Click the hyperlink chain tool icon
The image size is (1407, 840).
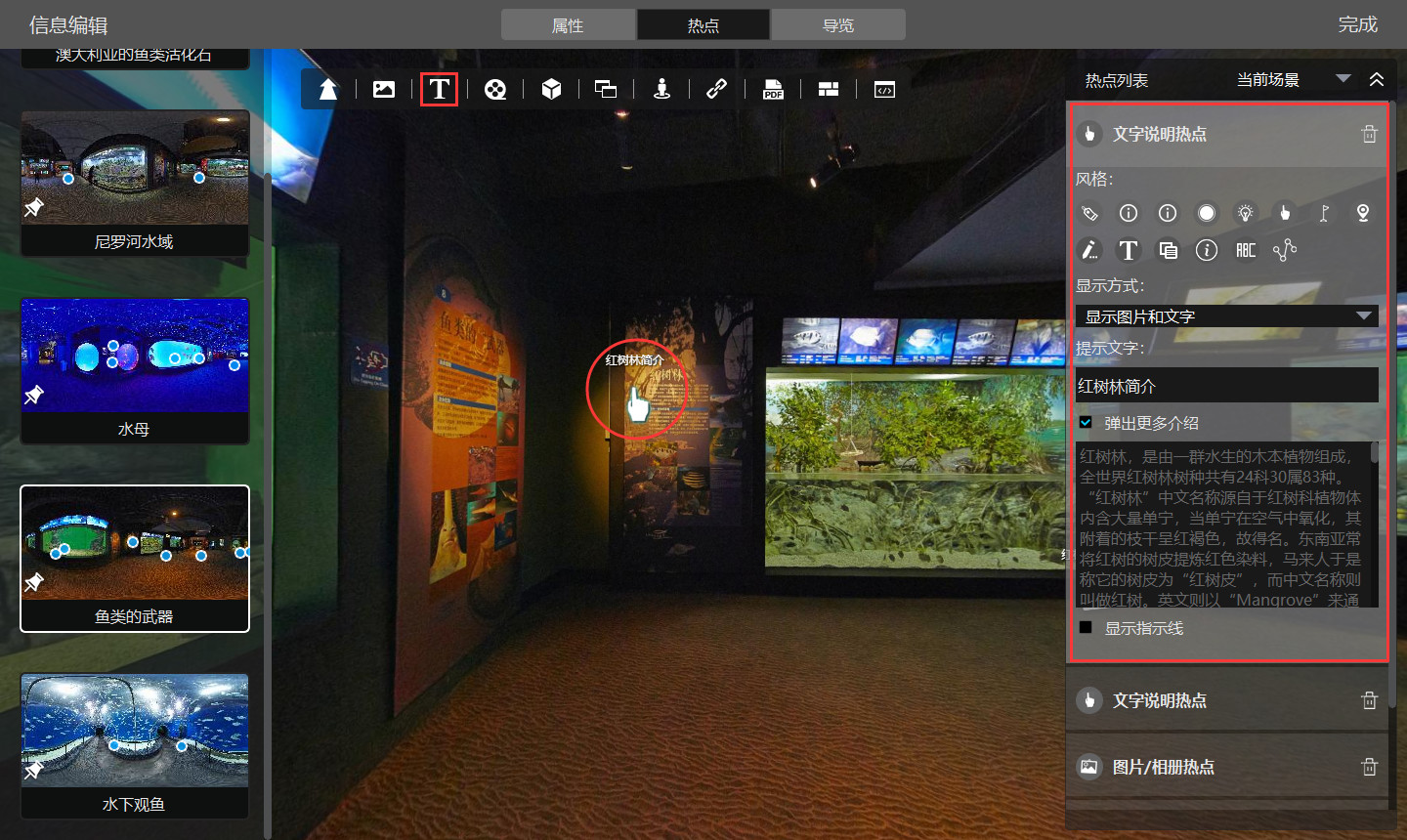coord(716,89)
